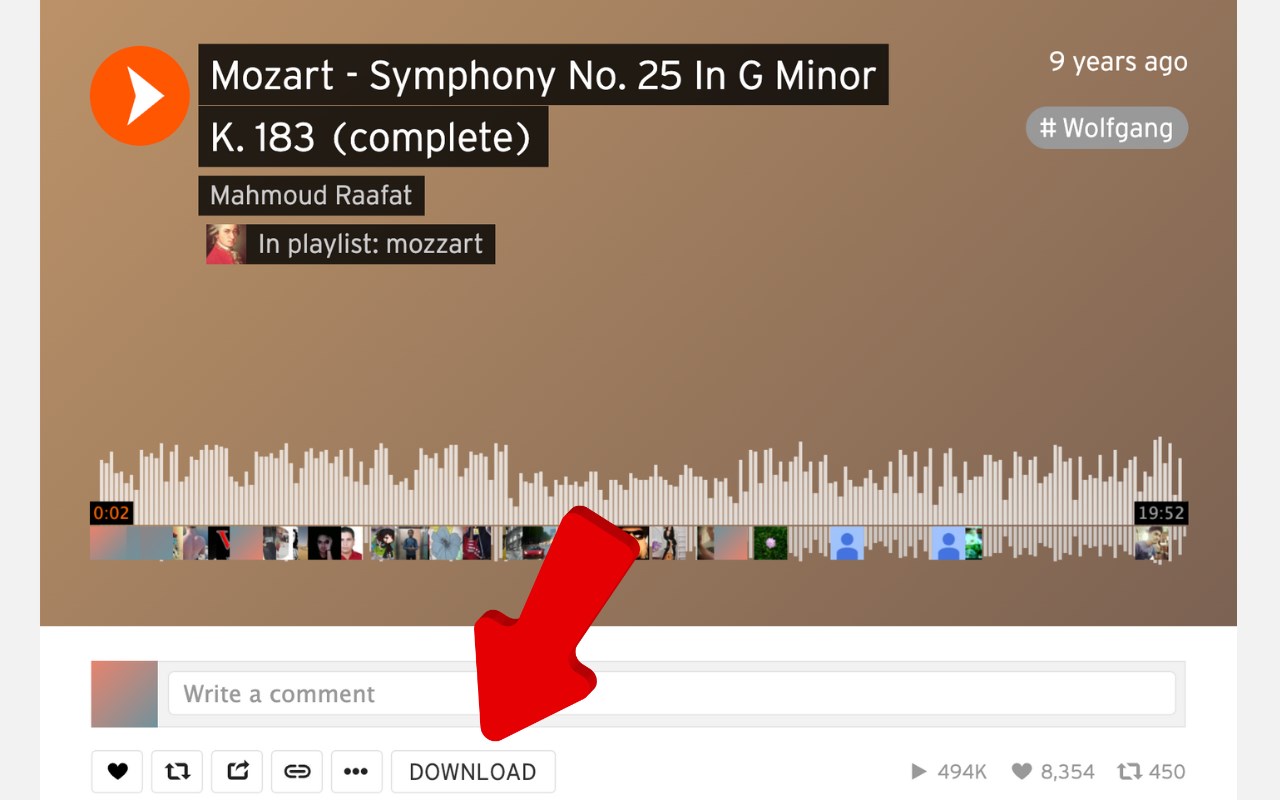Screen dimensions: 1280x800
Task: Open the track title Mozart Symphony No. 25
Action: pyautogui.click(x=543, y=105)
